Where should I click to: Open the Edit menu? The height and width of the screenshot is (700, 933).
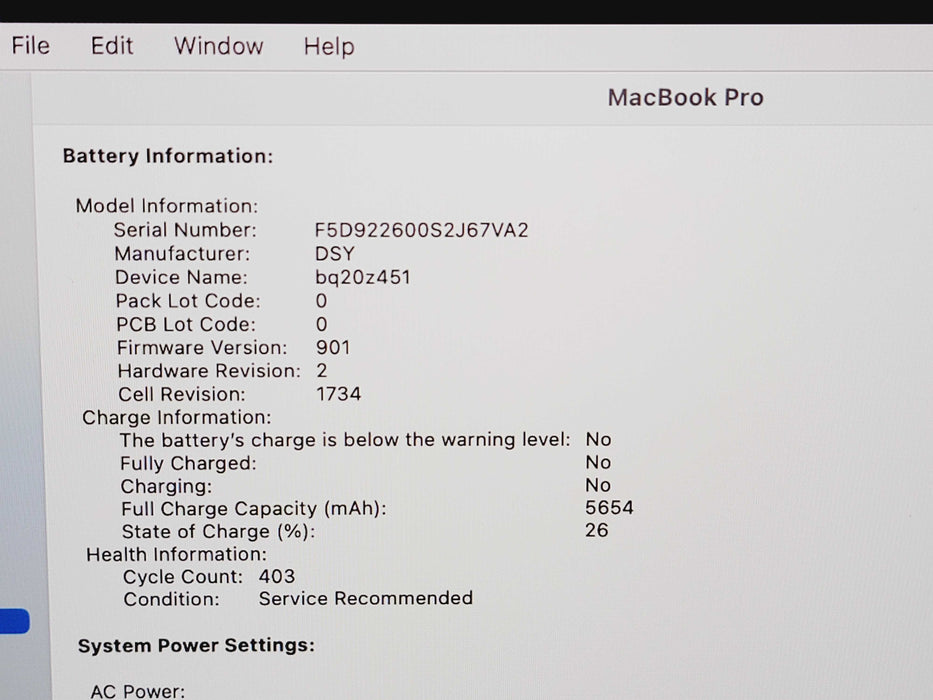point(112,46)
